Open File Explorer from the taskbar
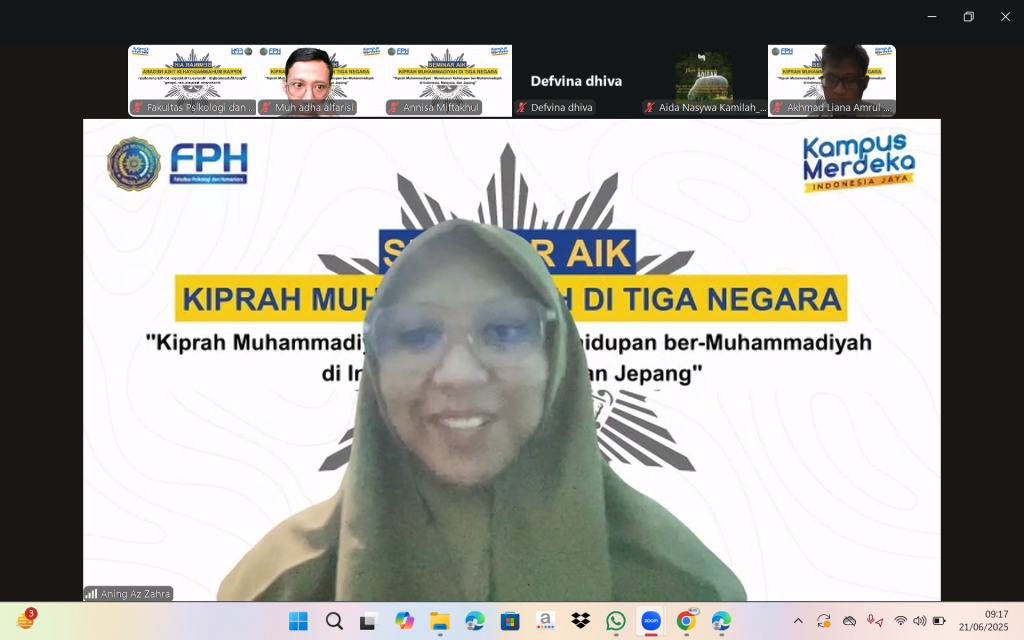1024x640 pixels. [x=440, y=621]
